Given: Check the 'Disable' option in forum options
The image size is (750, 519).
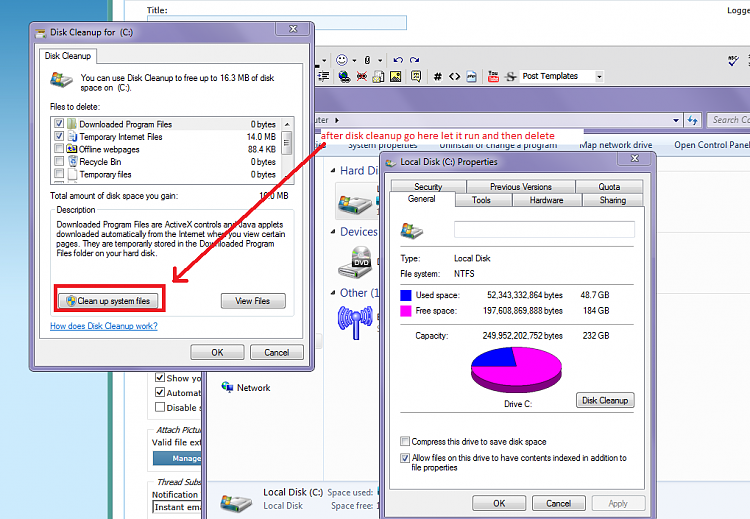Looking at the screenshot, I should [x=160, y=407].
